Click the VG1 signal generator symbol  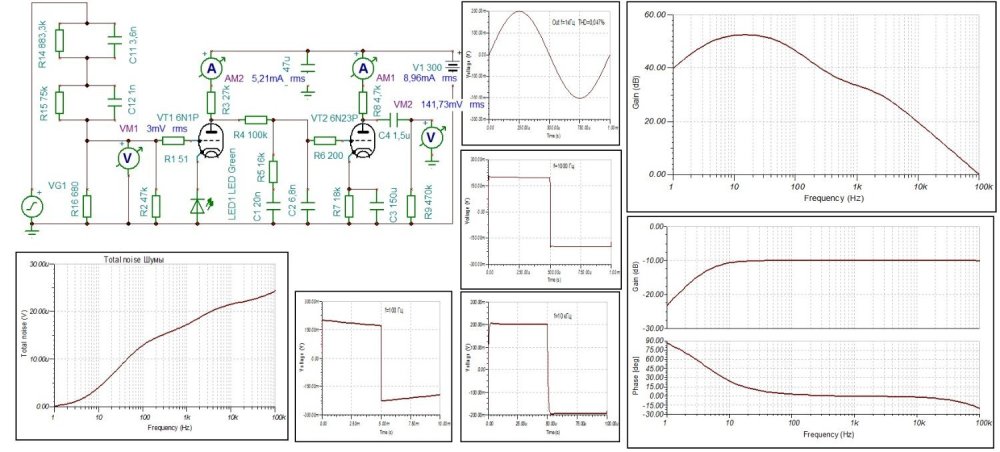click(33, 207)
